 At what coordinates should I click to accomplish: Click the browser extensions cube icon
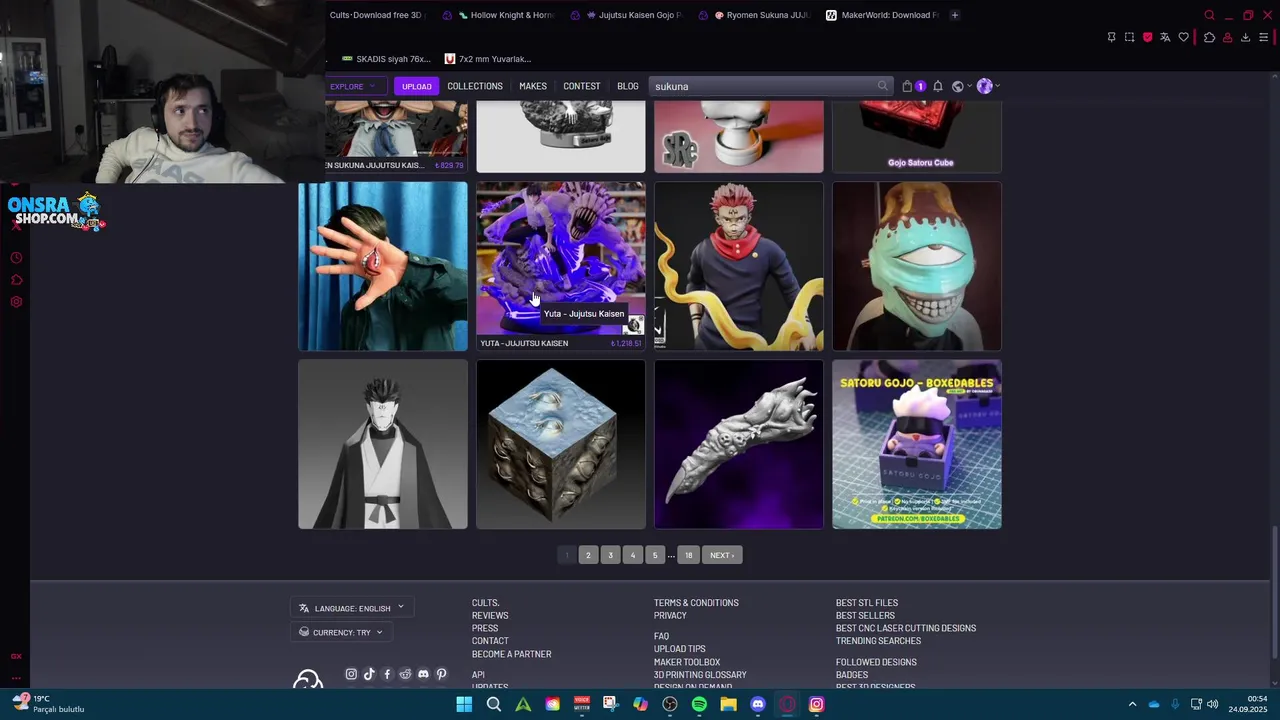(x=1209, y=37)
